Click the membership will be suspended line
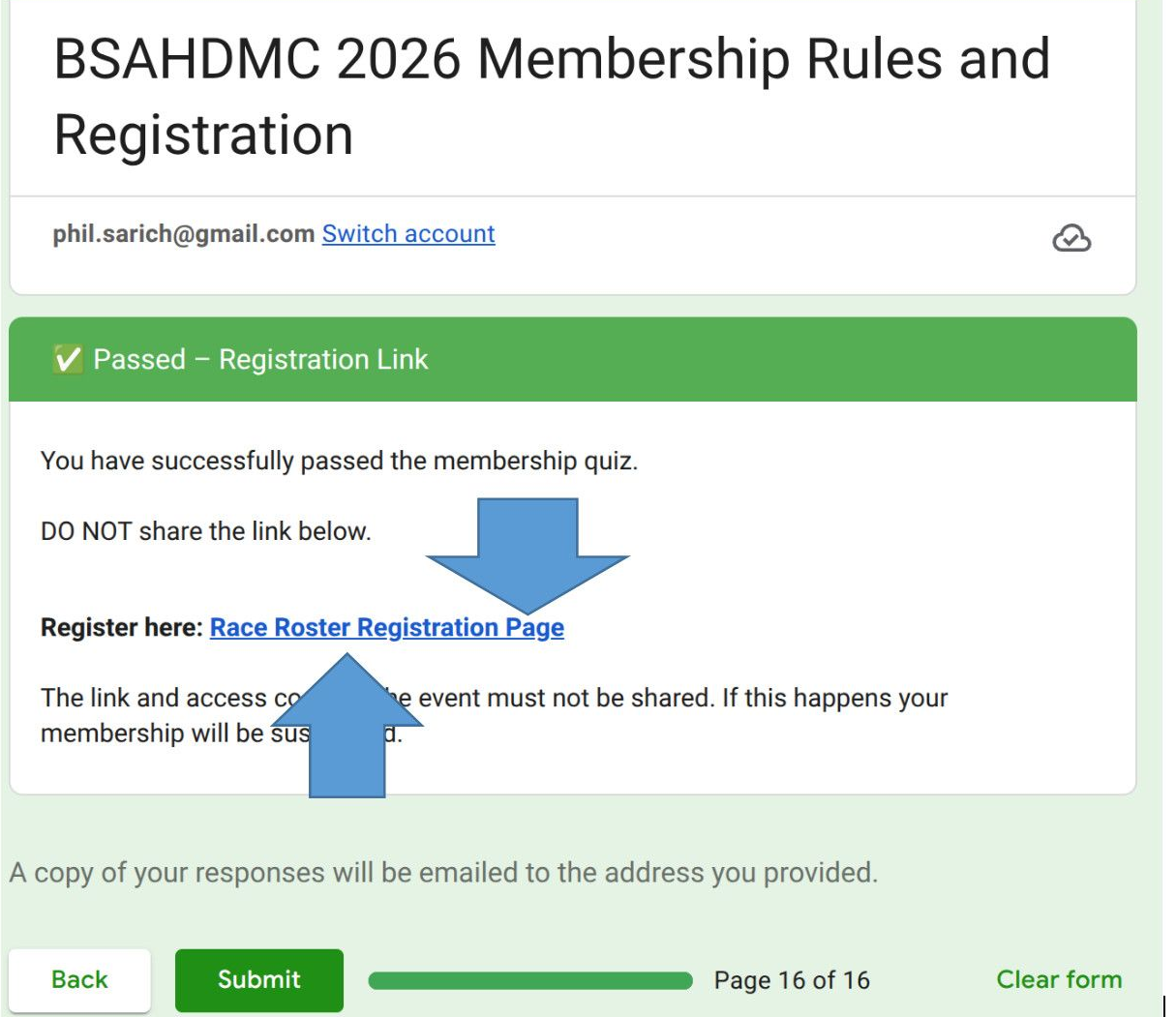The image size is (1176, 1017). [x=145, y=733]
